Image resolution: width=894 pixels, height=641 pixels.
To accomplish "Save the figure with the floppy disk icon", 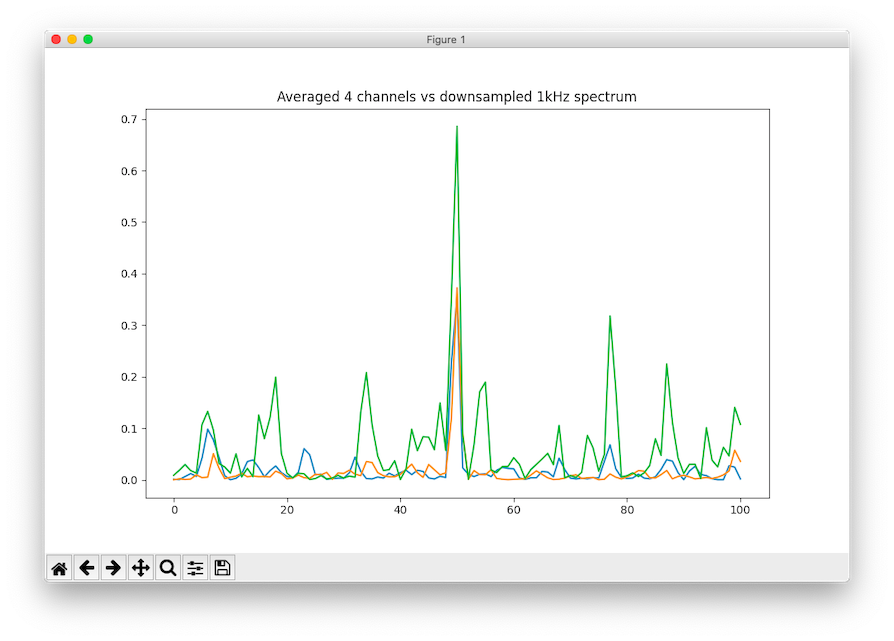I will (x=222, y=568).
